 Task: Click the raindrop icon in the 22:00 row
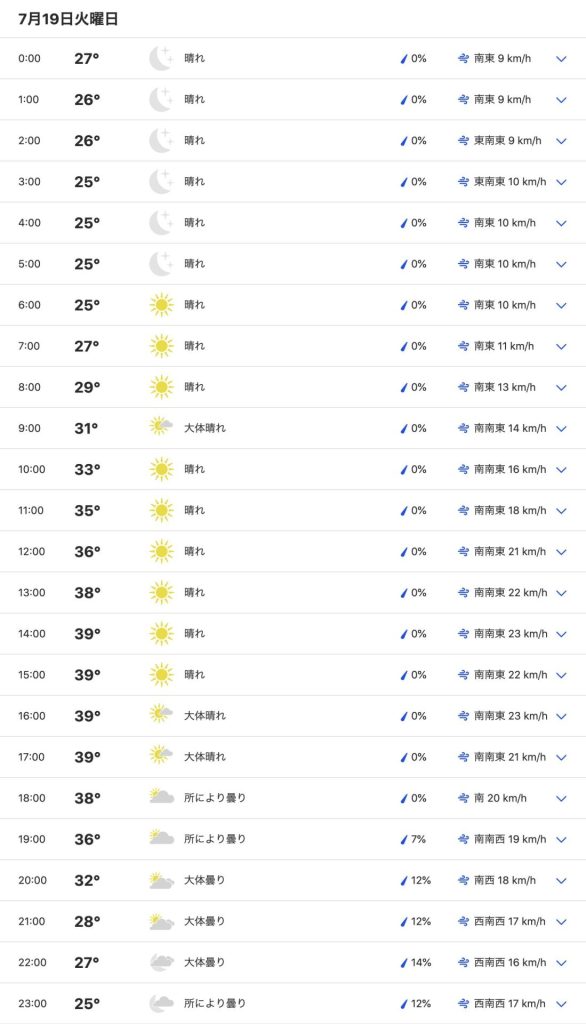pyautogui.click(x=404, y=963)
